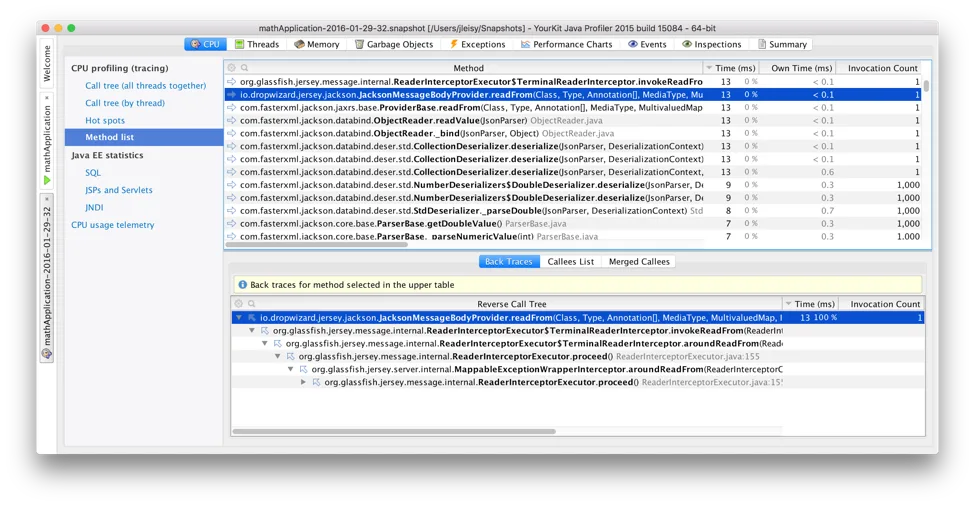The width and height of the screenshot is (975, 506).
Task: Select ProviderBase.readFrom method row
Action: click(x=573, y=108)
